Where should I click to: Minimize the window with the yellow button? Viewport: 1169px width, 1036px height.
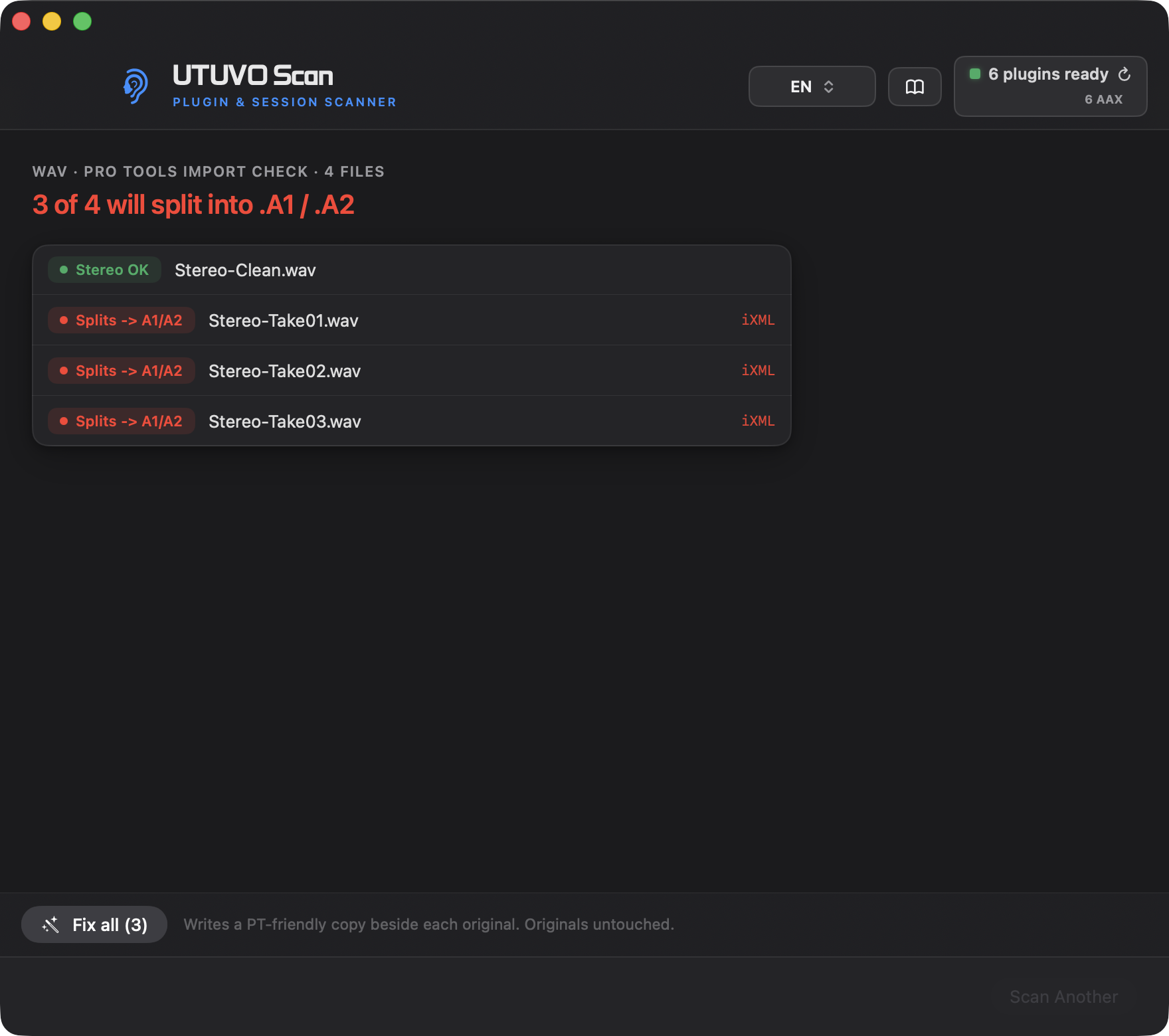click(52, 21)
